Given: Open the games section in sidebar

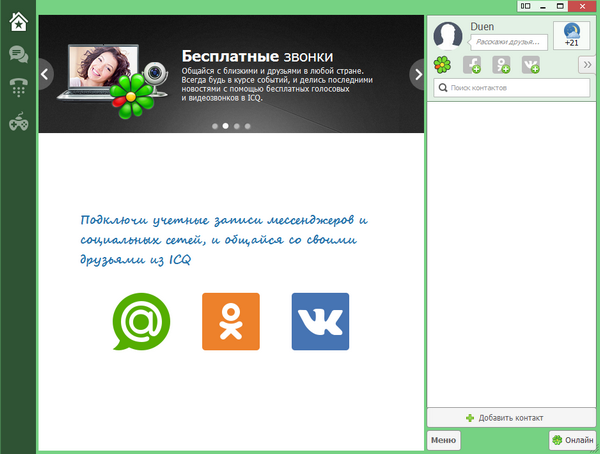Looking at the screenshot, I should click(18, 124).
